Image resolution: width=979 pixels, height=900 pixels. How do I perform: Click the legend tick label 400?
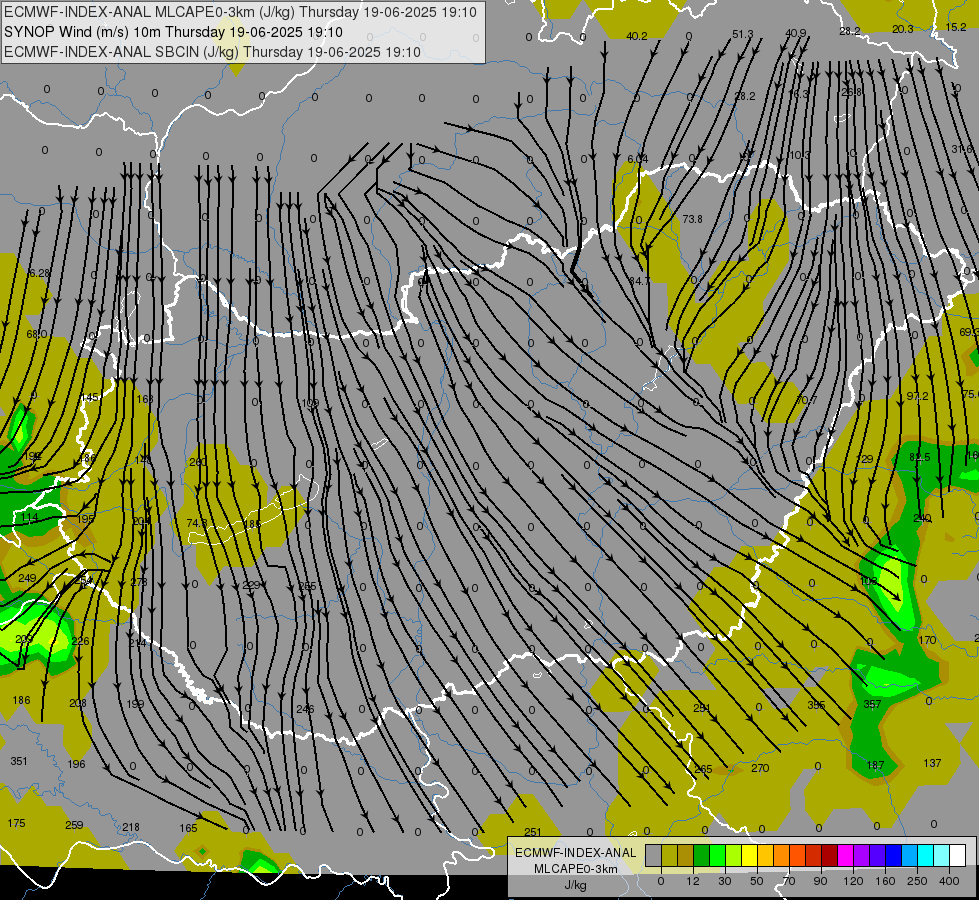[949, 881]
